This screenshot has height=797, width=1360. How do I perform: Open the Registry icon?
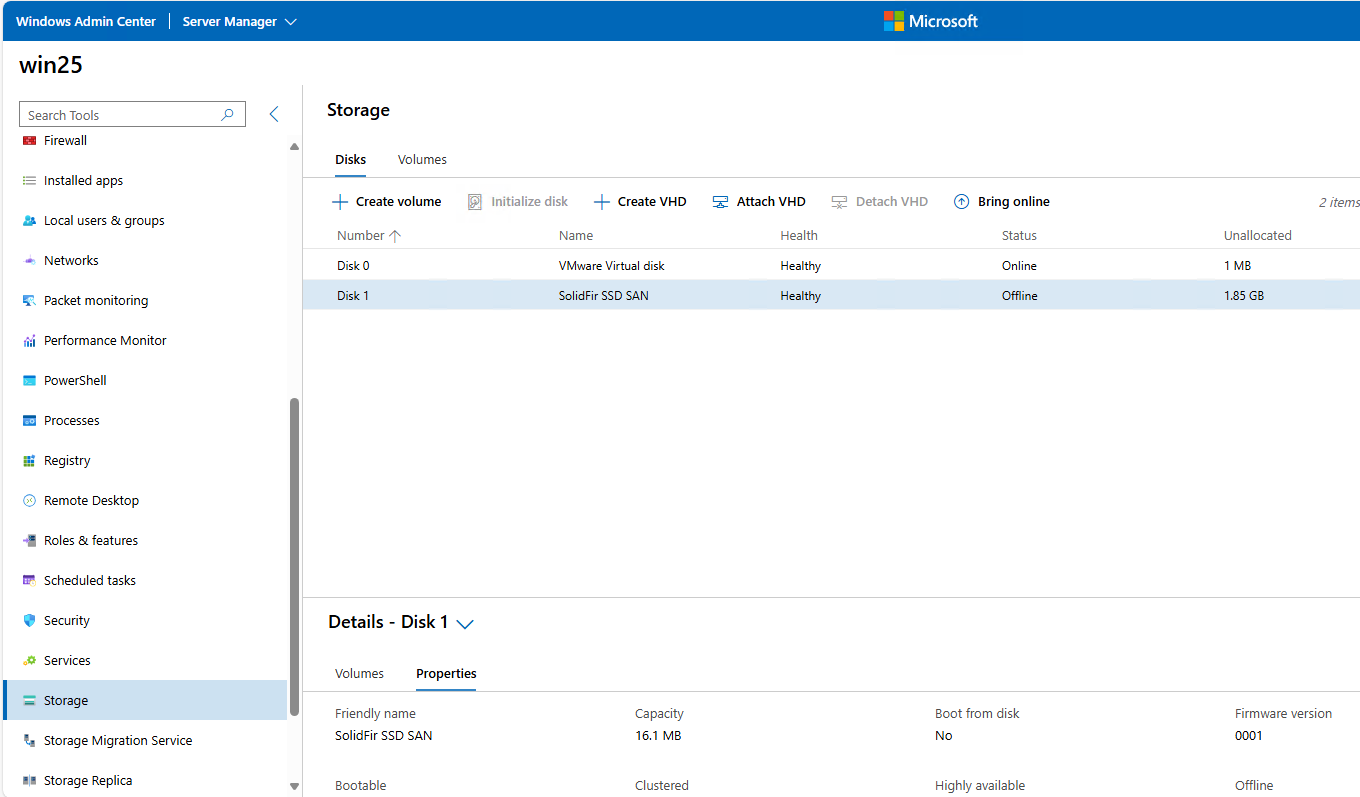pos(29,461)
